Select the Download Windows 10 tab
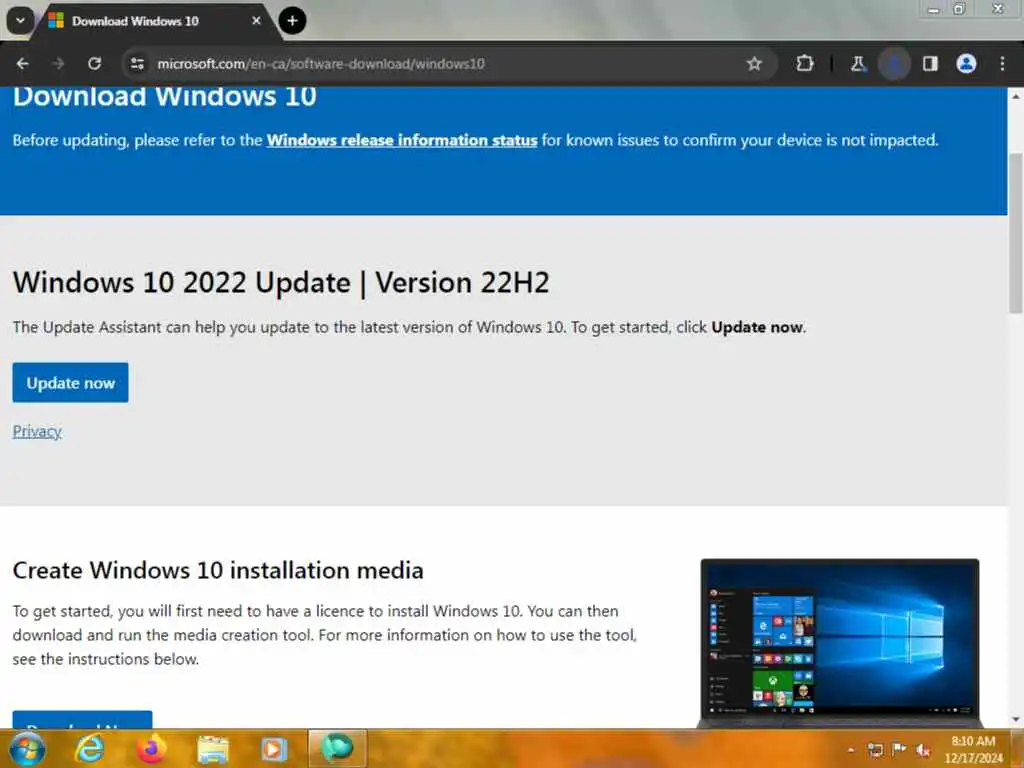The height and width of the screenshot is (768, 1024). coord(155,22)
